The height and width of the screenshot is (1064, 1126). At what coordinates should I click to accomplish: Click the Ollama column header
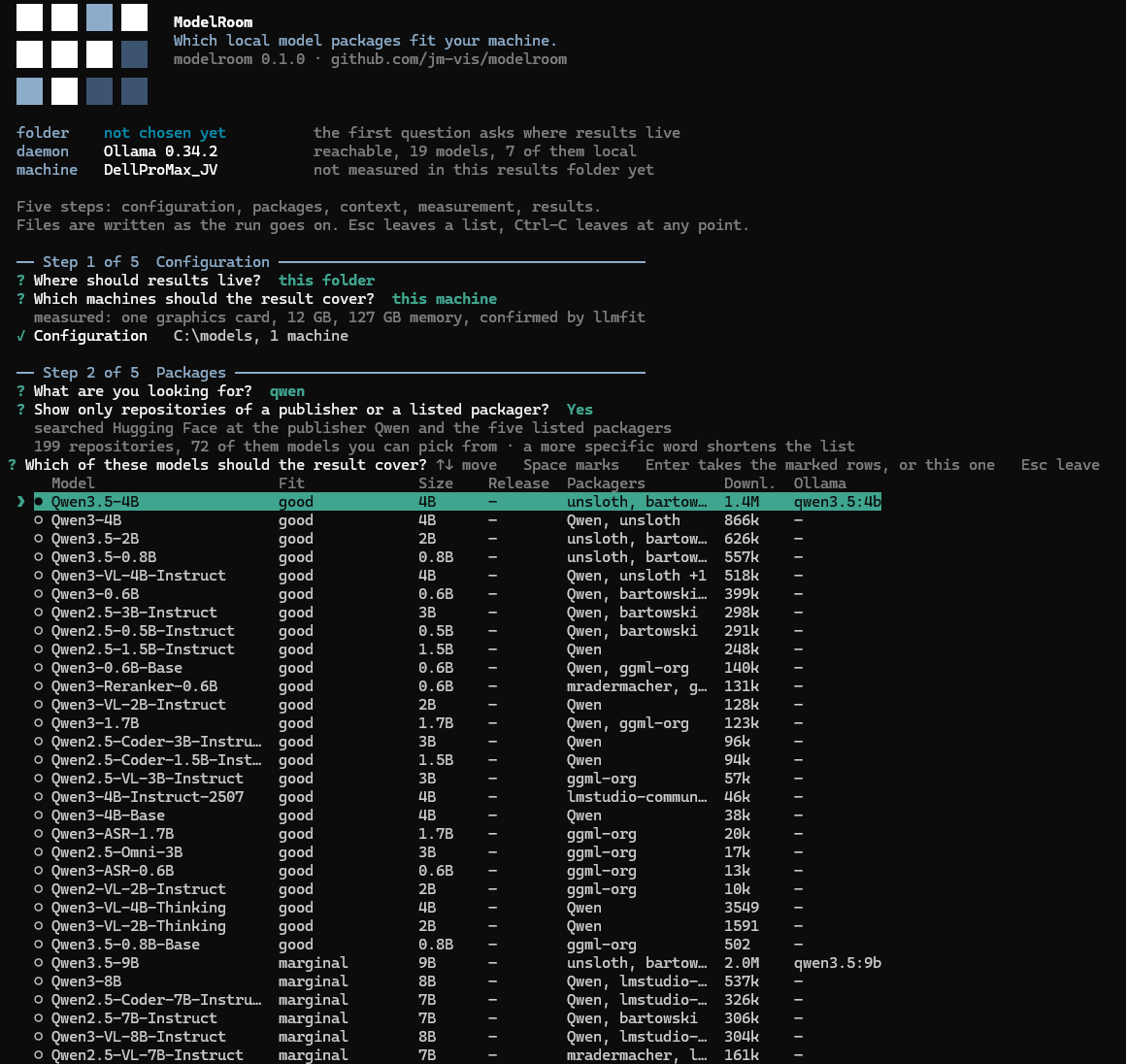(x=820, y=483)
